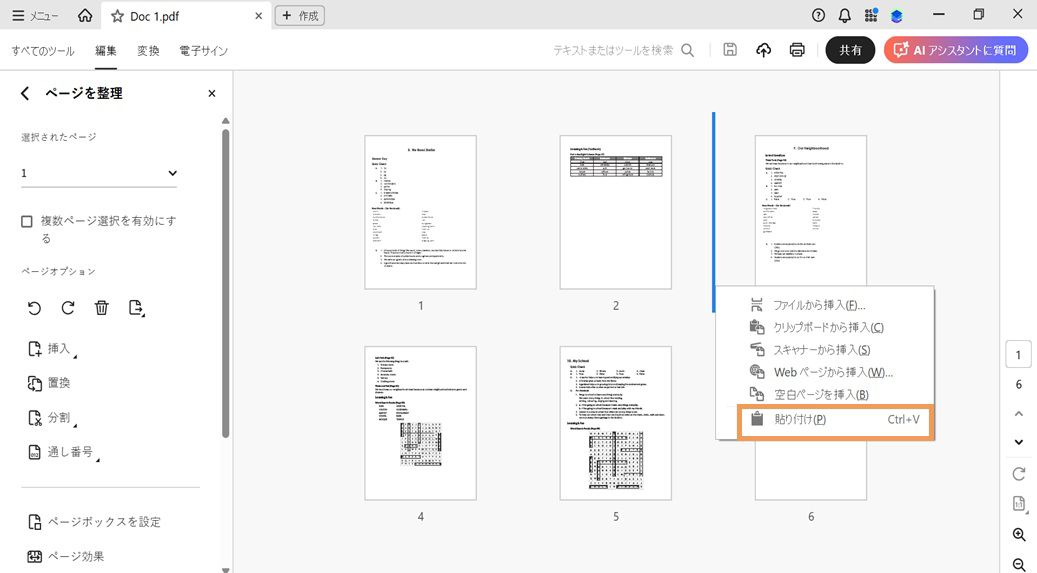Viewport: 1037px width, 573px height.
Task: Rotate page clockwise in page options
Action: pyautogui.click(x=67, y=308)
